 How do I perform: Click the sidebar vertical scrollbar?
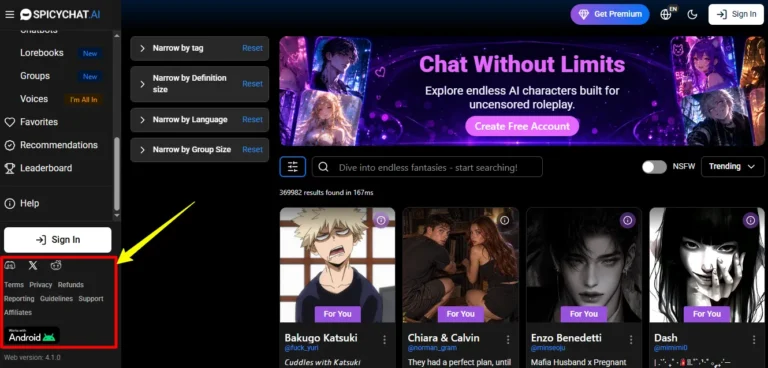[x=117, y=173]
